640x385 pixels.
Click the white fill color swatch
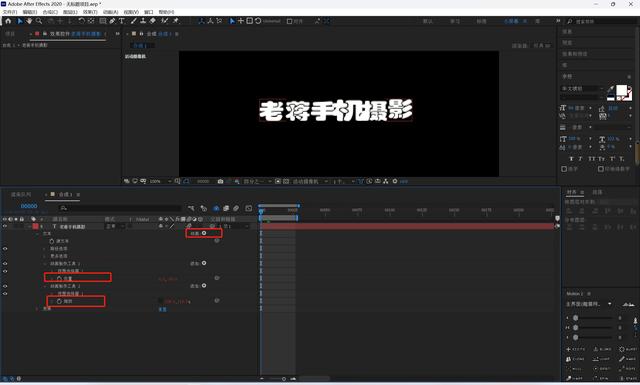[621, 90]
